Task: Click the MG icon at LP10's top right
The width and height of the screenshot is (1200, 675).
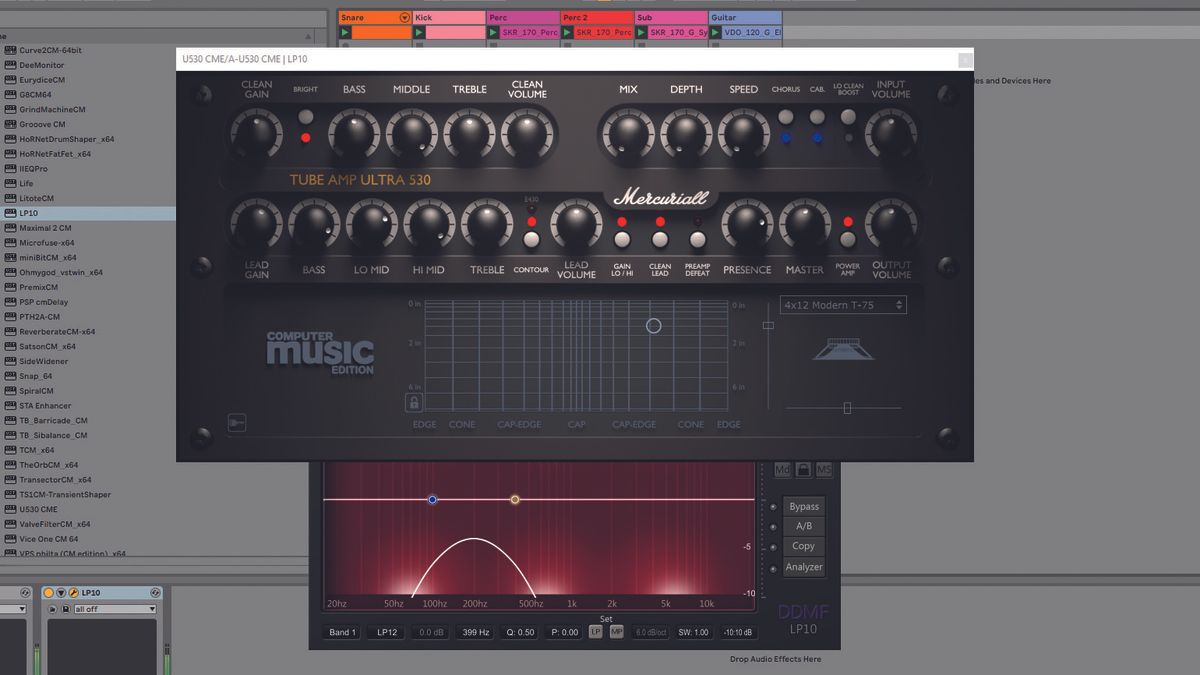Action: click(784, 468)
